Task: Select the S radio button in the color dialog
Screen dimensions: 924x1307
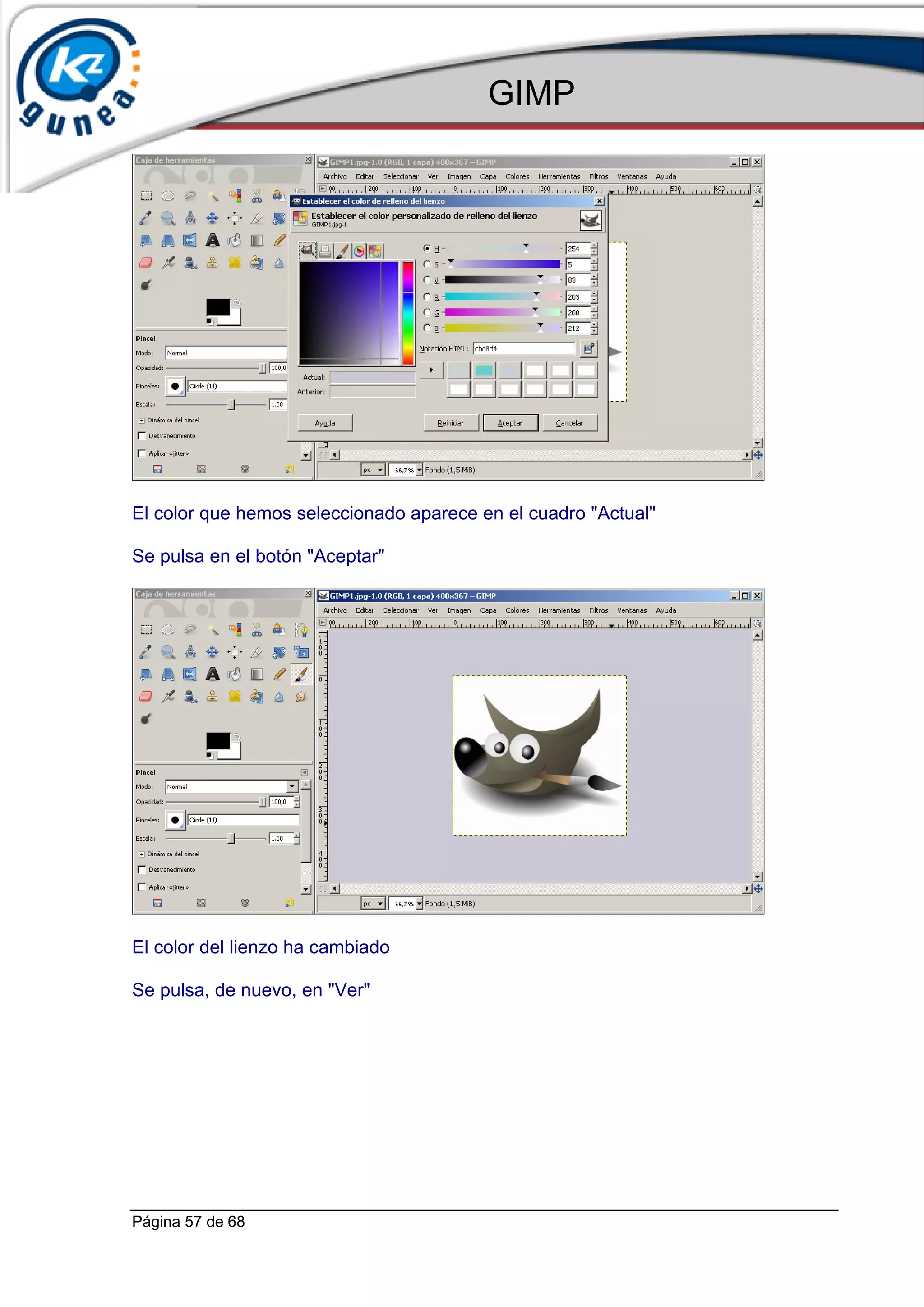Action: click(427, 264)
